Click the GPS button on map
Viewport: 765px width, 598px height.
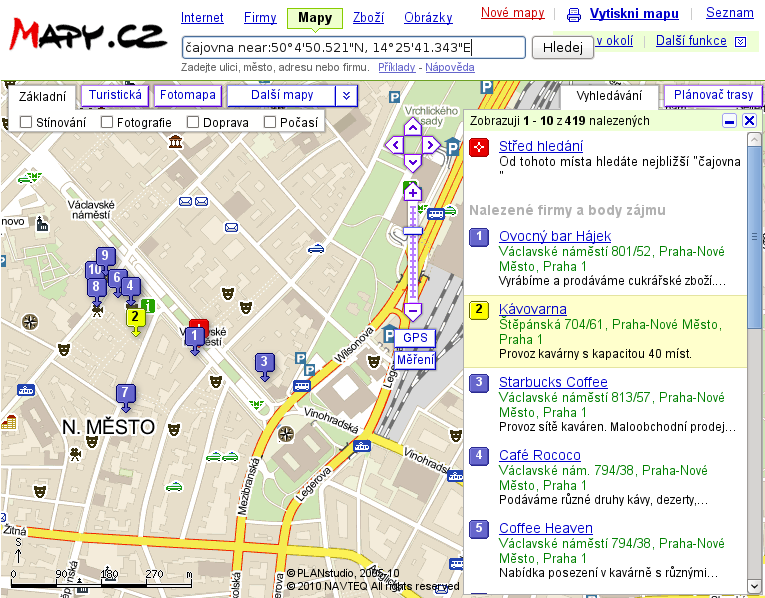(x=415, y=338)
